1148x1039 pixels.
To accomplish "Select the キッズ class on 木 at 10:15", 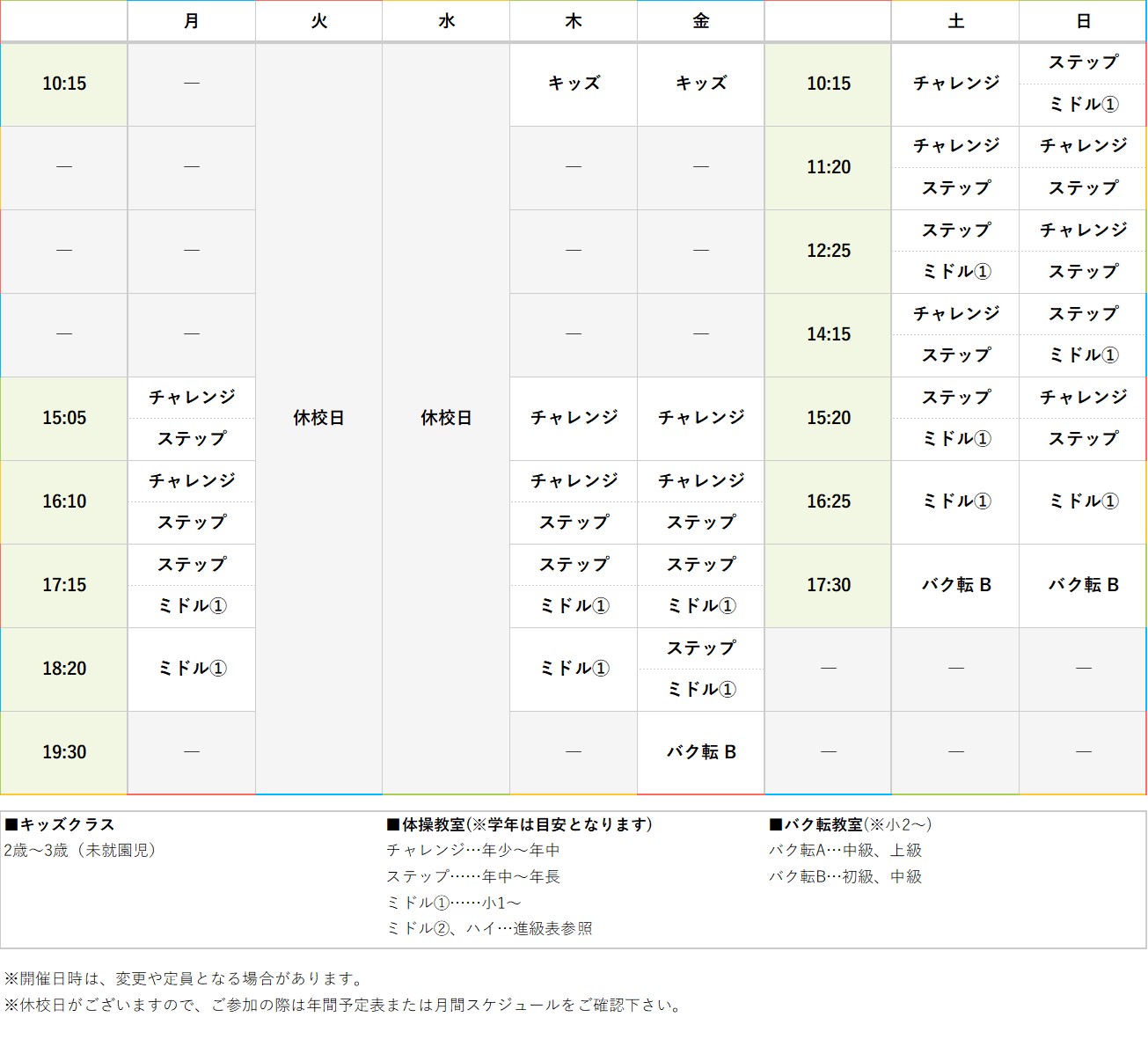I will click(573, 84).
